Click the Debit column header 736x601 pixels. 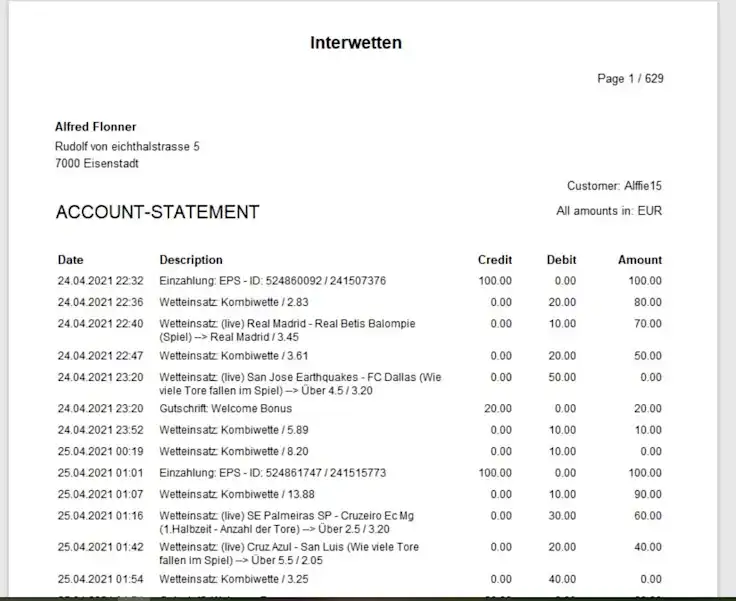[561, 260]
